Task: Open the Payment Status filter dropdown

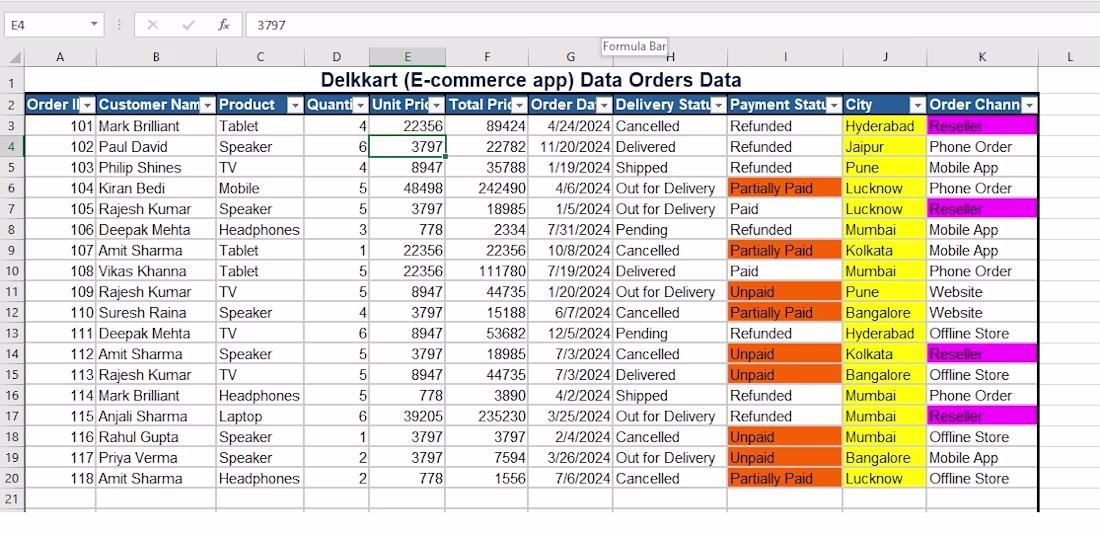Action: (x=833, y=106)
